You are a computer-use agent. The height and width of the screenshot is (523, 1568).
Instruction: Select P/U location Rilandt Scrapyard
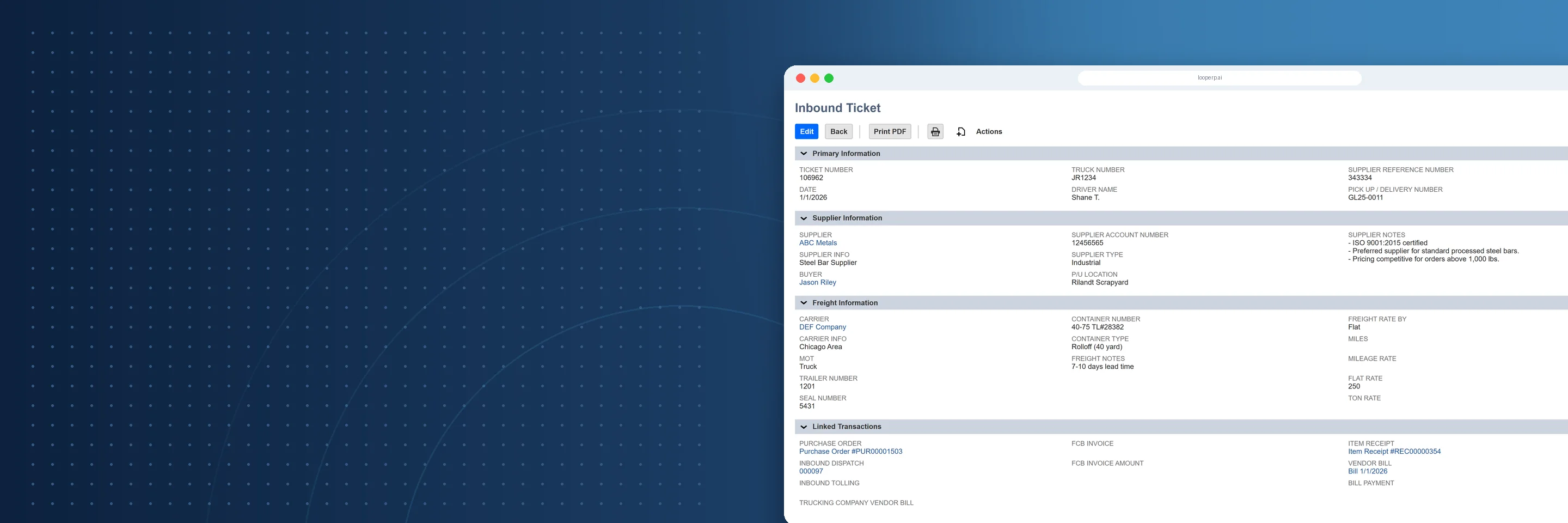click(1099, 283)
